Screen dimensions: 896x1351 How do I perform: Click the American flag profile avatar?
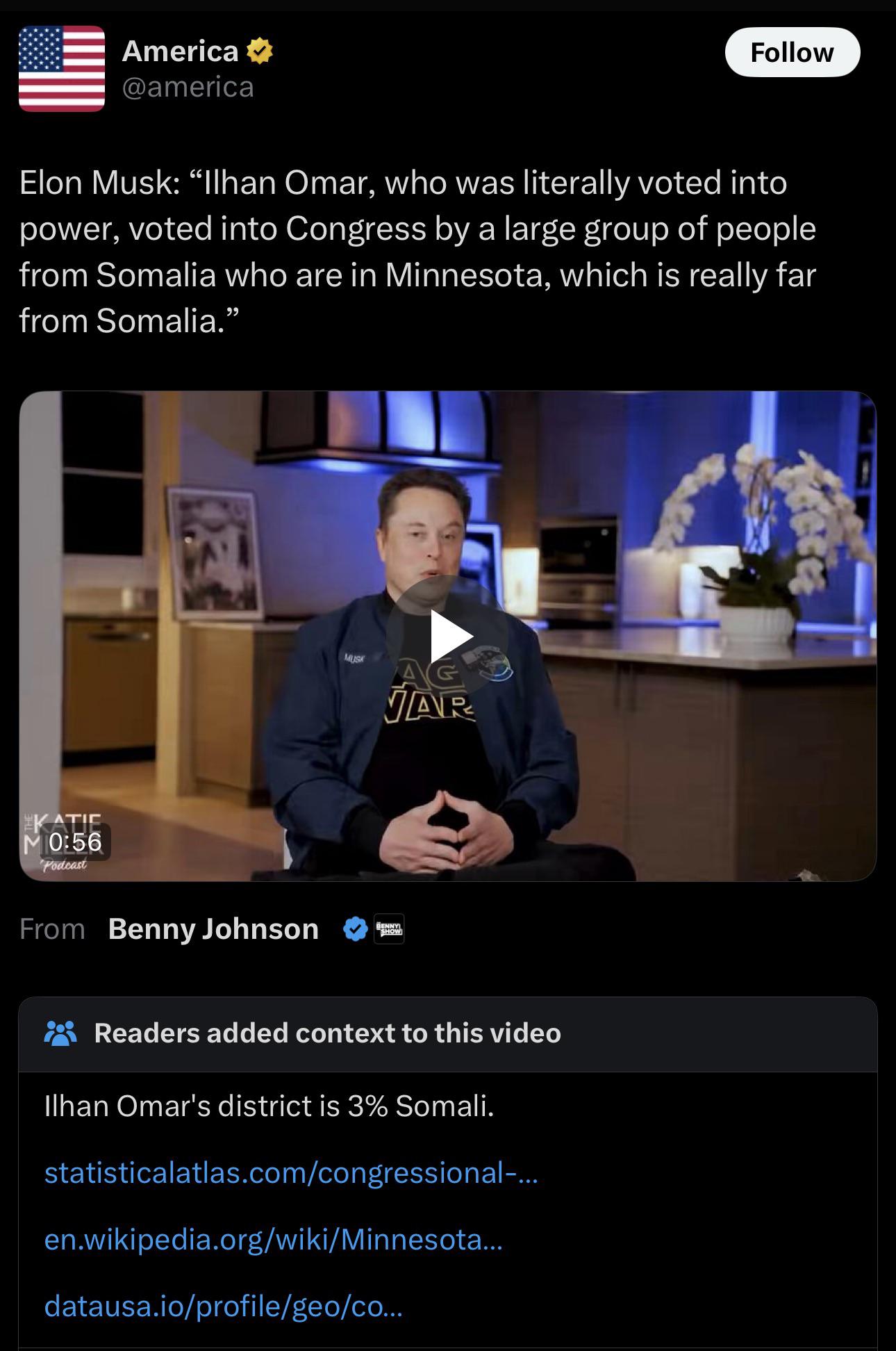click(62, 69)
